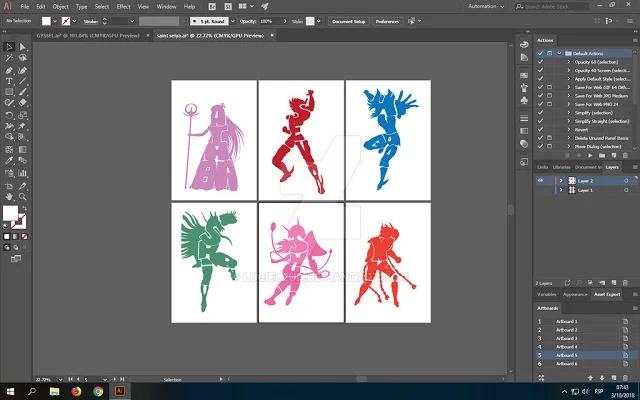The height and width of the screenshot is (400, 640).
Task: Open the Symbols panel icon in dock
Action: click(524, 100)
